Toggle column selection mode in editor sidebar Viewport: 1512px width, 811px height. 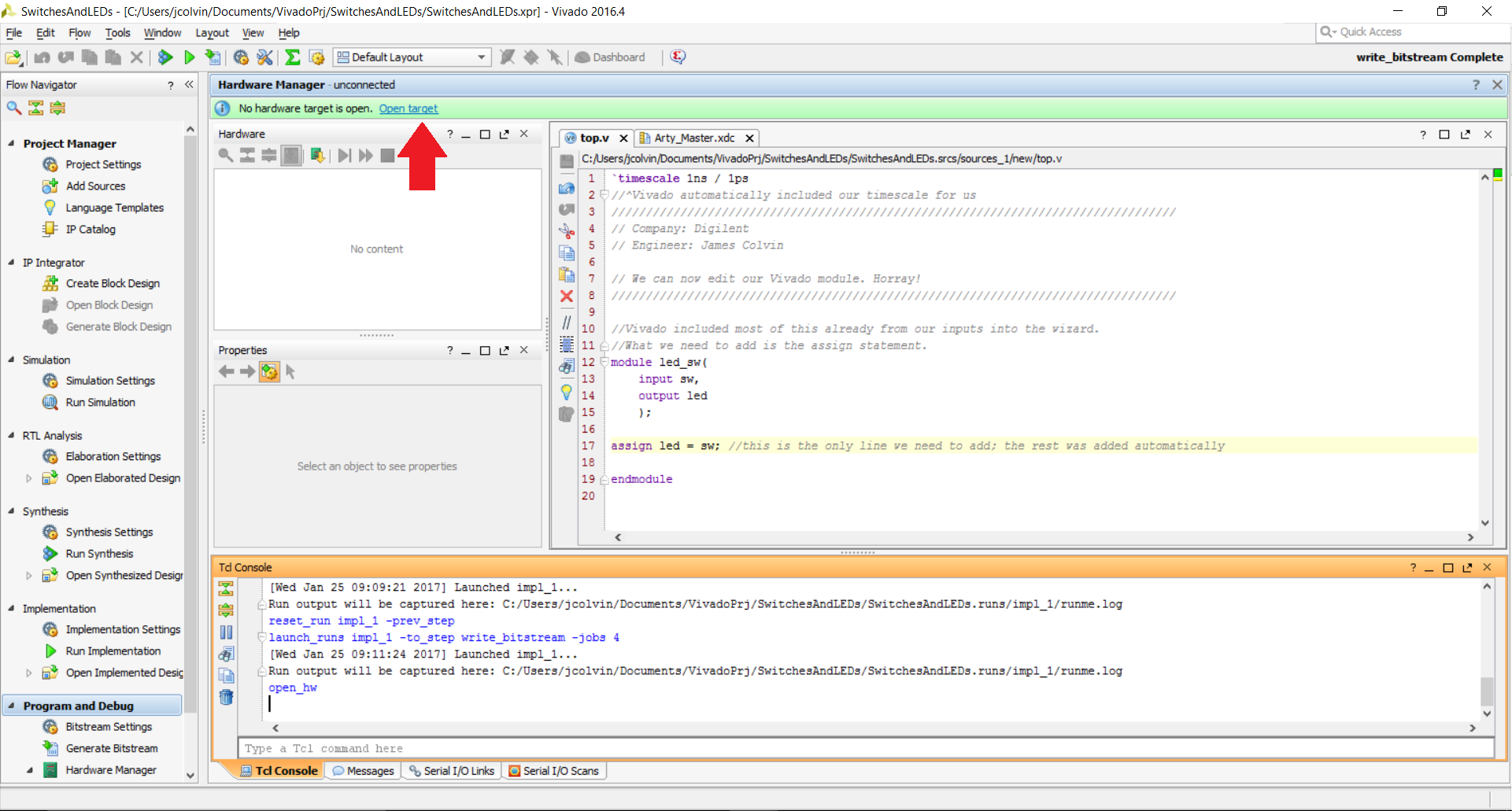coord(567,345)
